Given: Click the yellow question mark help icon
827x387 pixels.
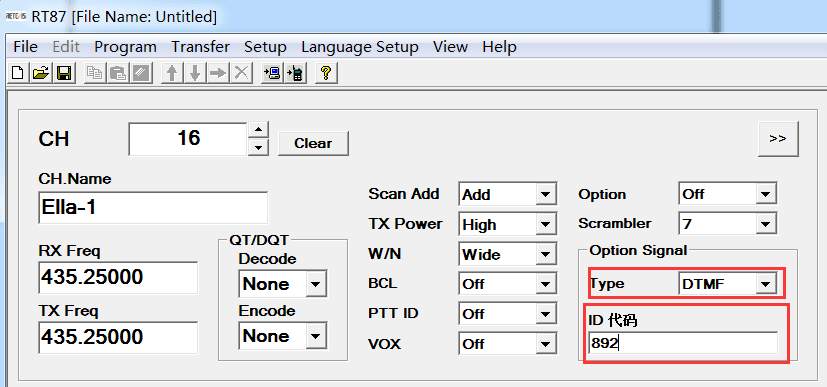Looking at the screenshot, I should coord(326,73).
